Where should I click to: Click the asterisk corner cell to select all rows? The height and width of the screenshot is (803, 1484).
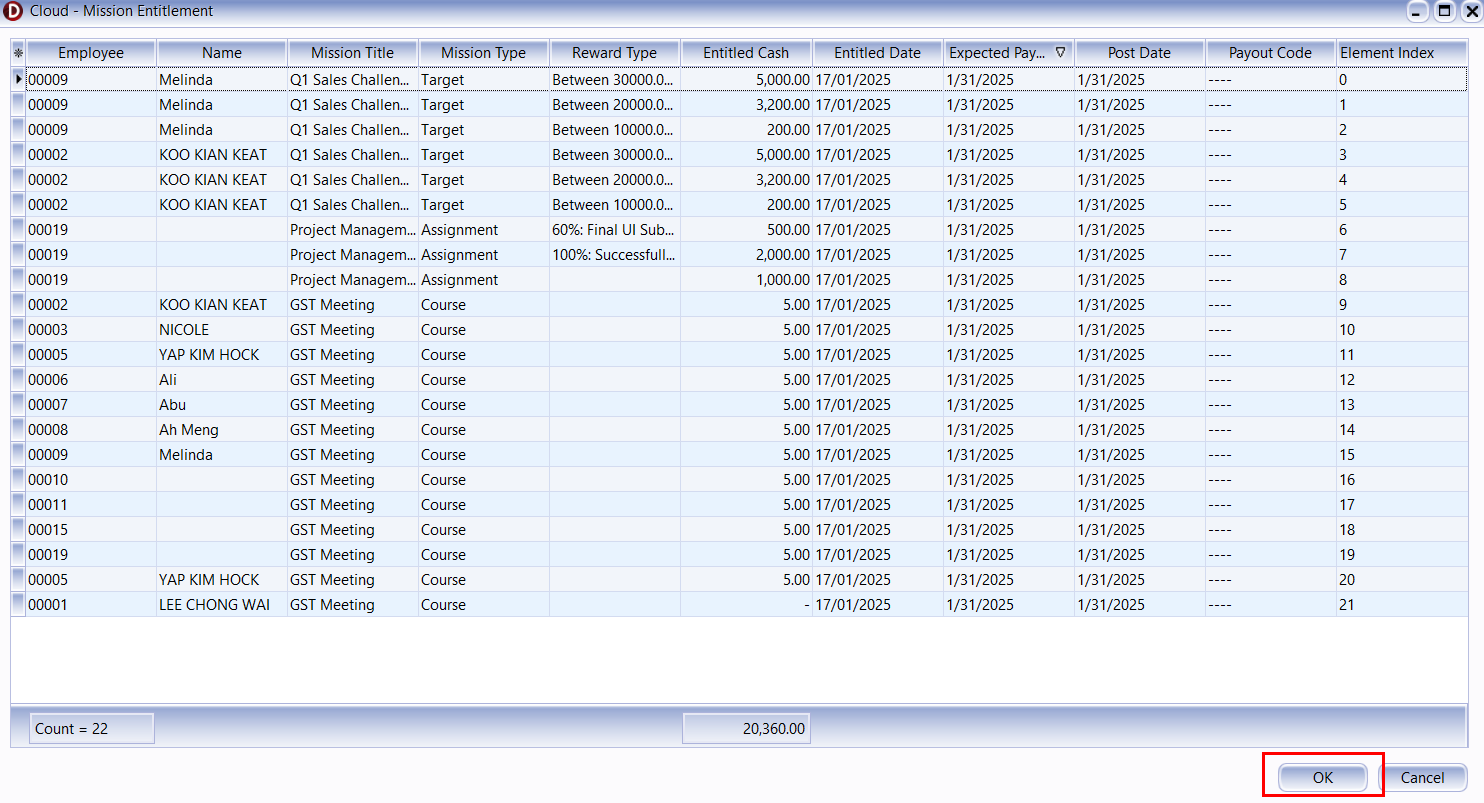[x=17, y=52]
